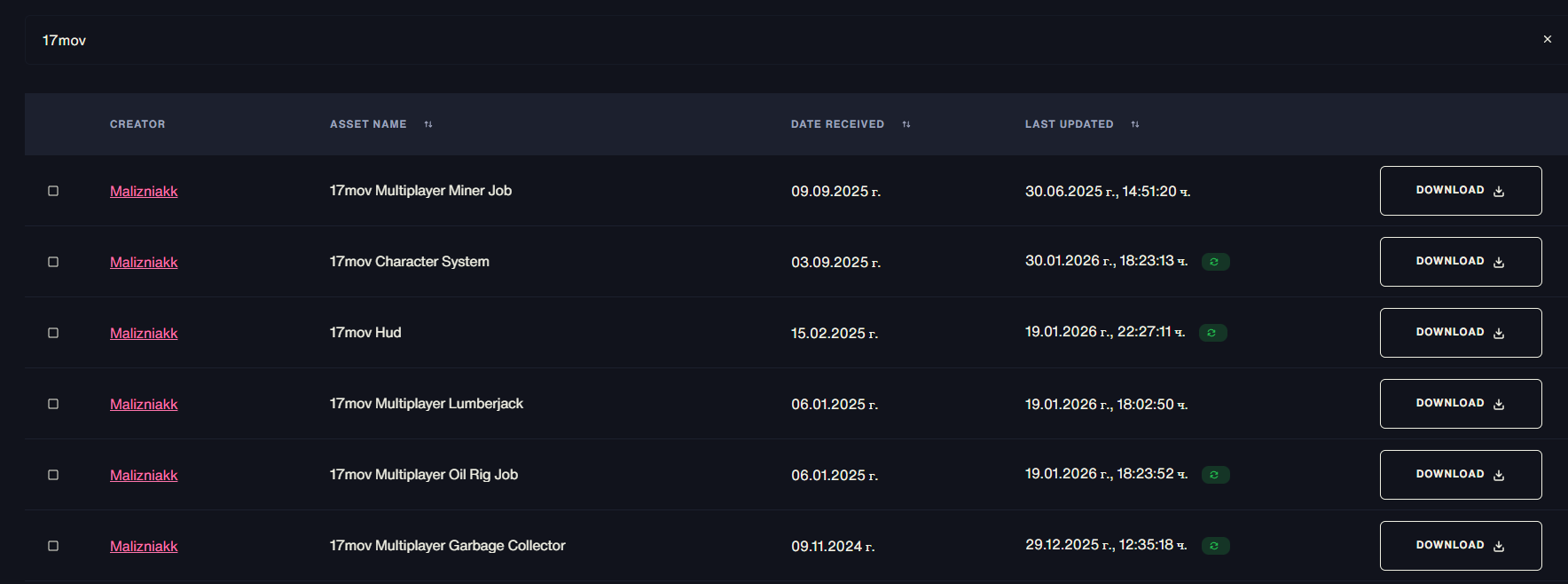Click the Date Received column header

pyautogui.click(x=837, y=124)
